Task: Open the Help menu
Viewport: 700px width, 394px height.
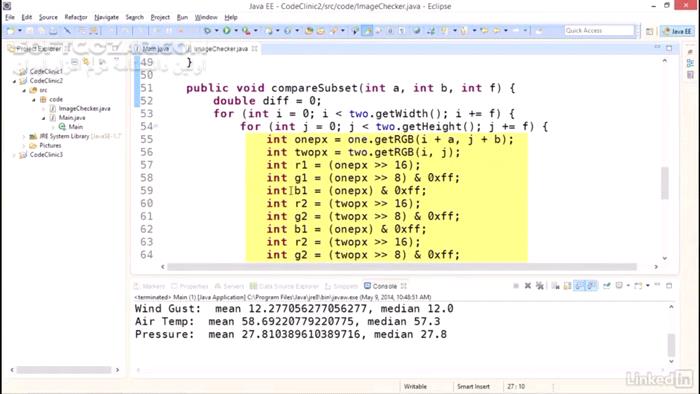Action: point(230,17)
